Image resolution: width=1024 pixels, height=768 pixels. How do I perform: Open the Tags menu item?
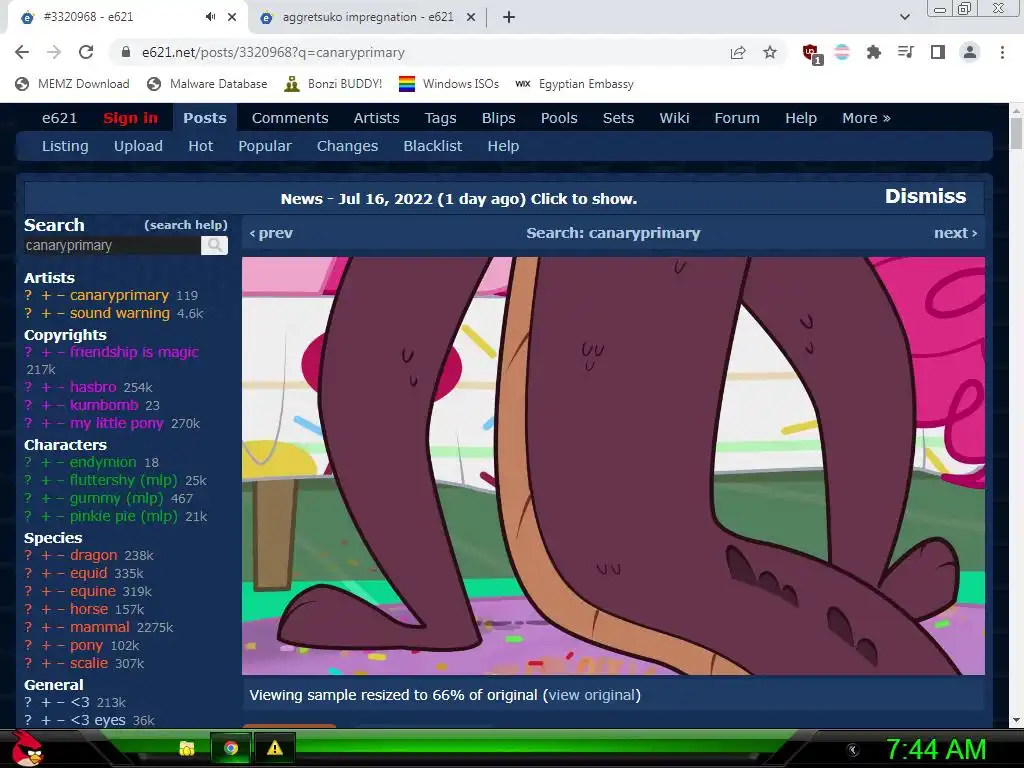tap(440, 118)
